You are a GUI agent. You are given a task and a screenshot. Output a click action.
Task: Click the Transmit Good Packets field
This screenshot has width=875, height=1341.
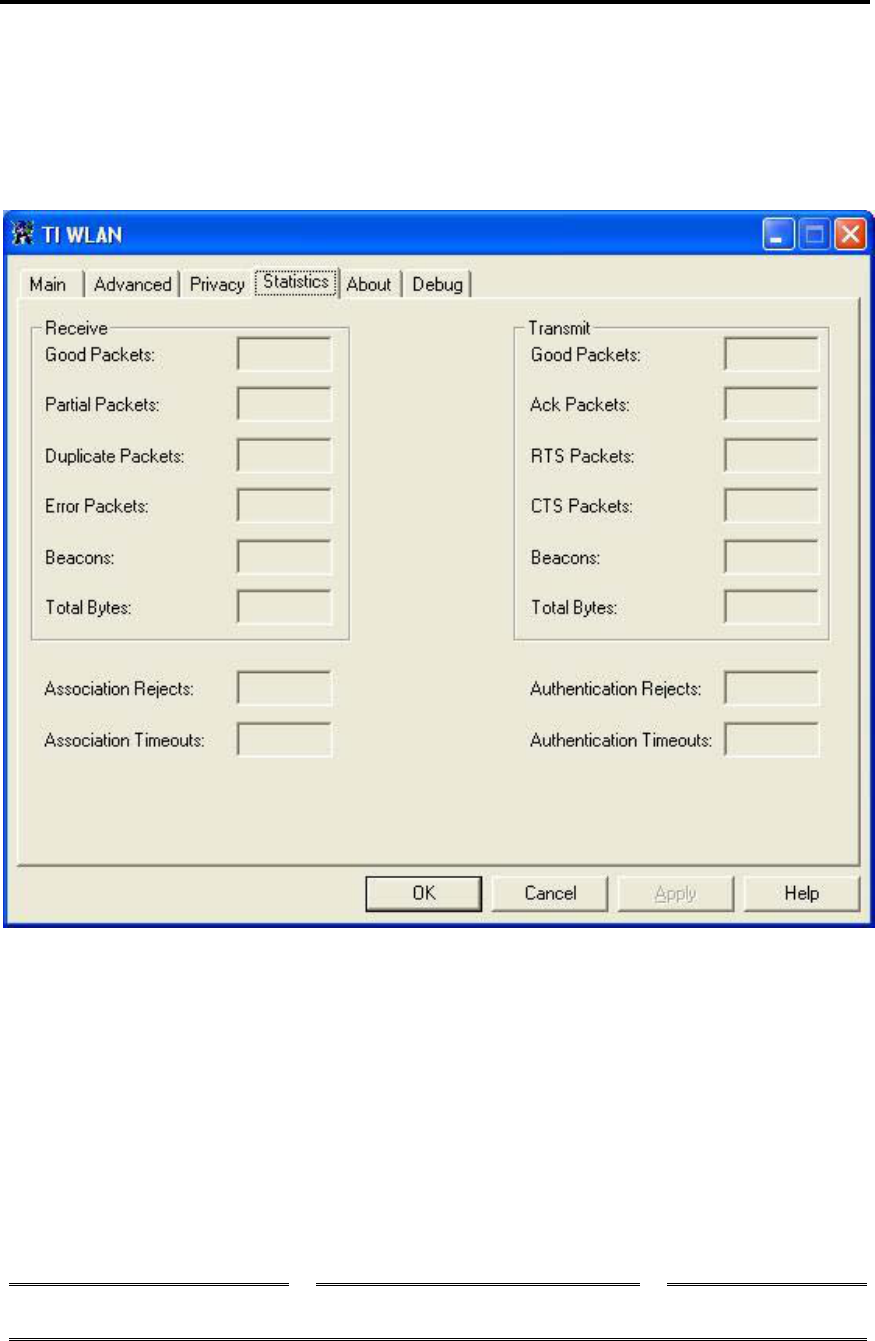tap(771, 354)
